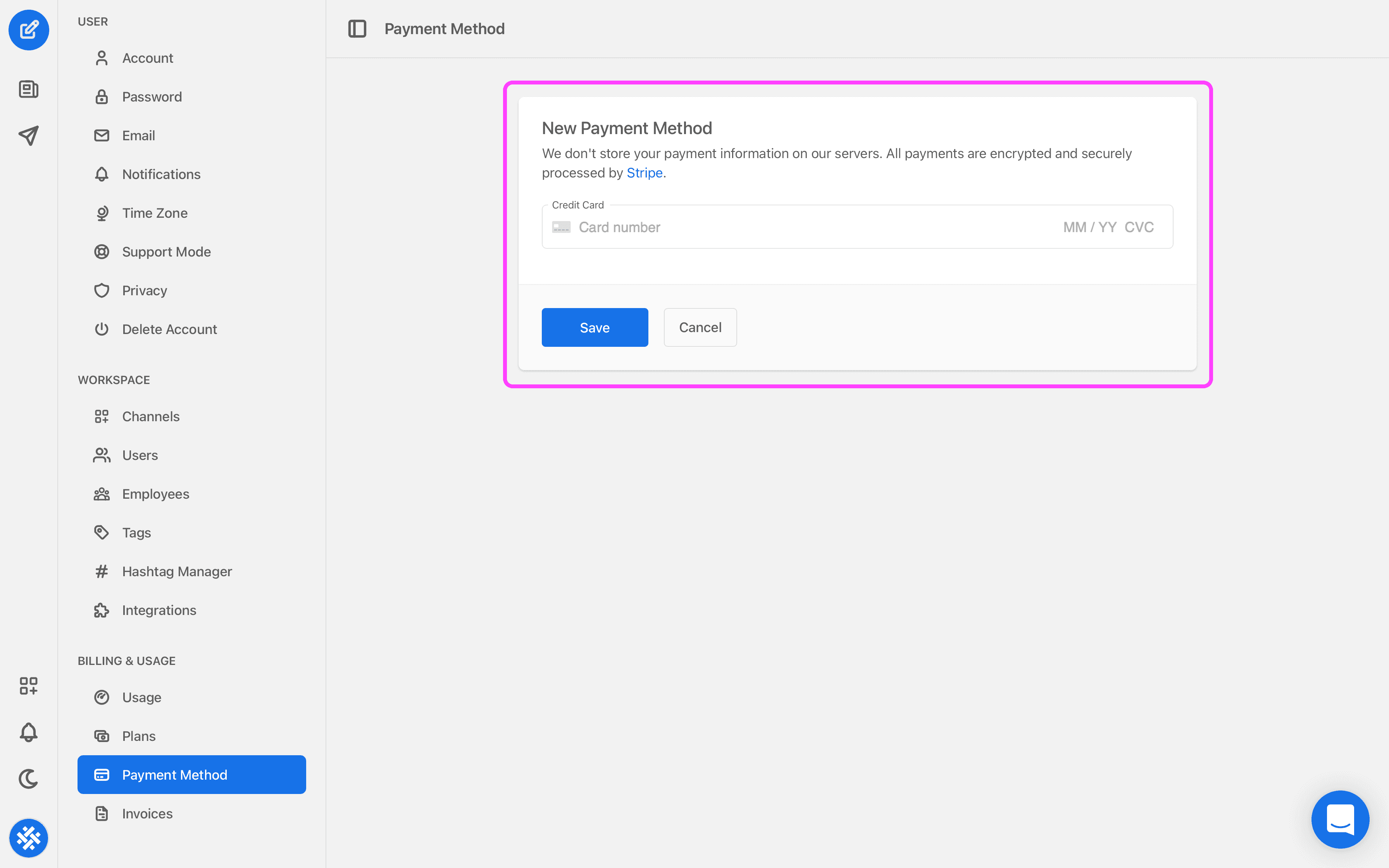Click the New Payment Method heading
Viewport: 1389px width, 868px height.
pyautogui.click(x=627, y=128)
